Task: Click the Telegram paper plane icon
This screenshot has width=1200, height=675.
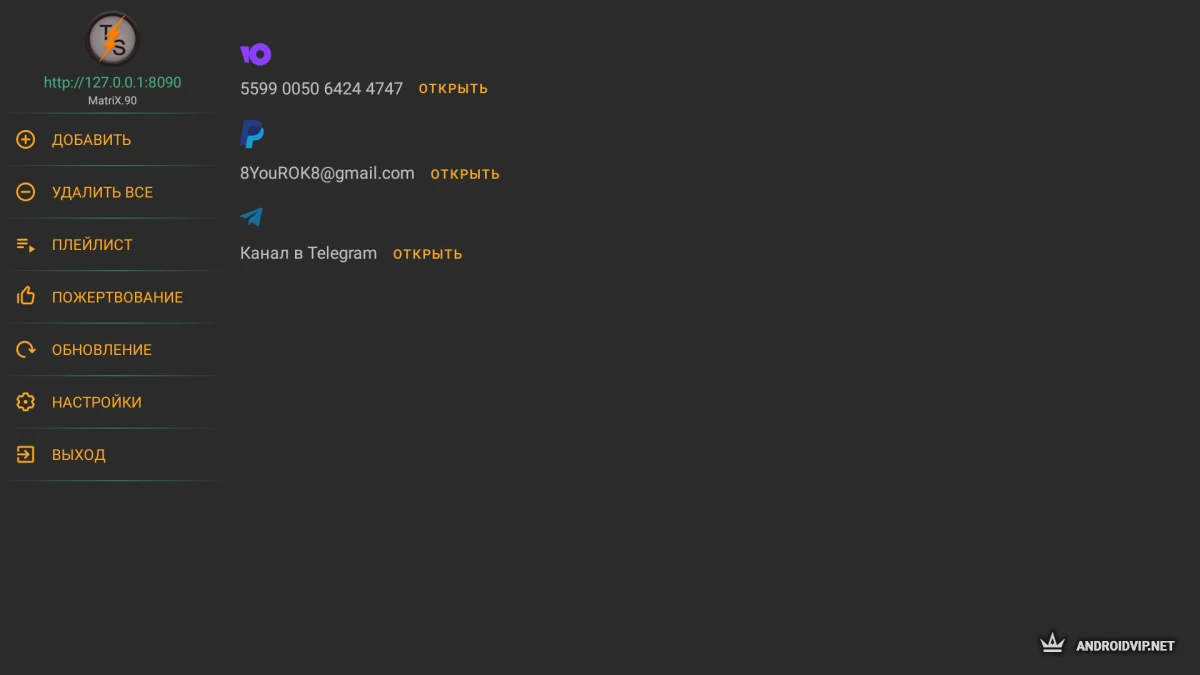Action: pyautogui.click(x=252, y=216)
